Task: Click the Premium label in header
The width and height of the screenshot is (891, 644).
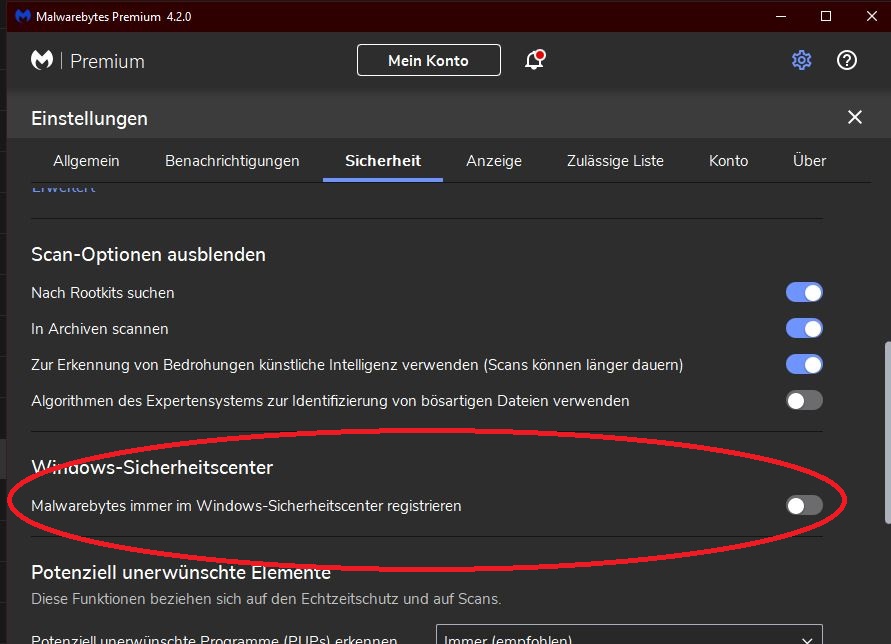Action: [107, 61]
